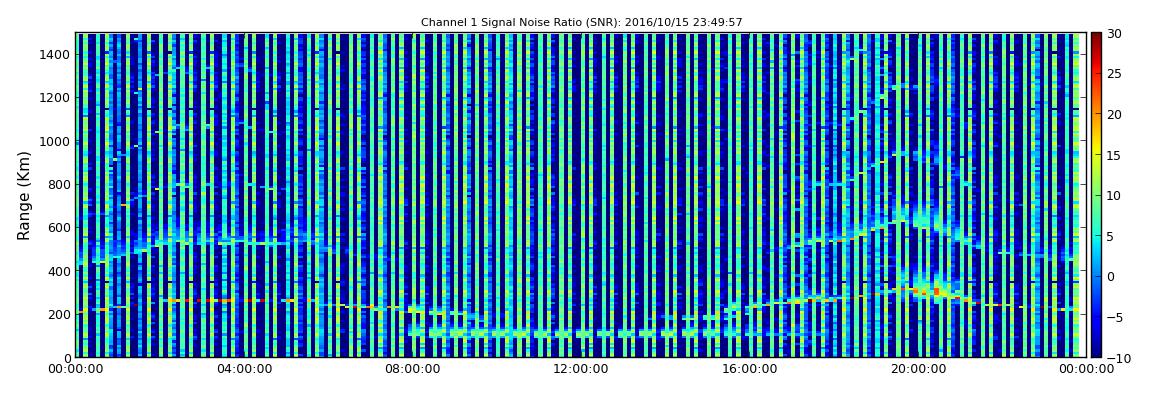Click the '20' colorbar scale label

coord(1115,114)
